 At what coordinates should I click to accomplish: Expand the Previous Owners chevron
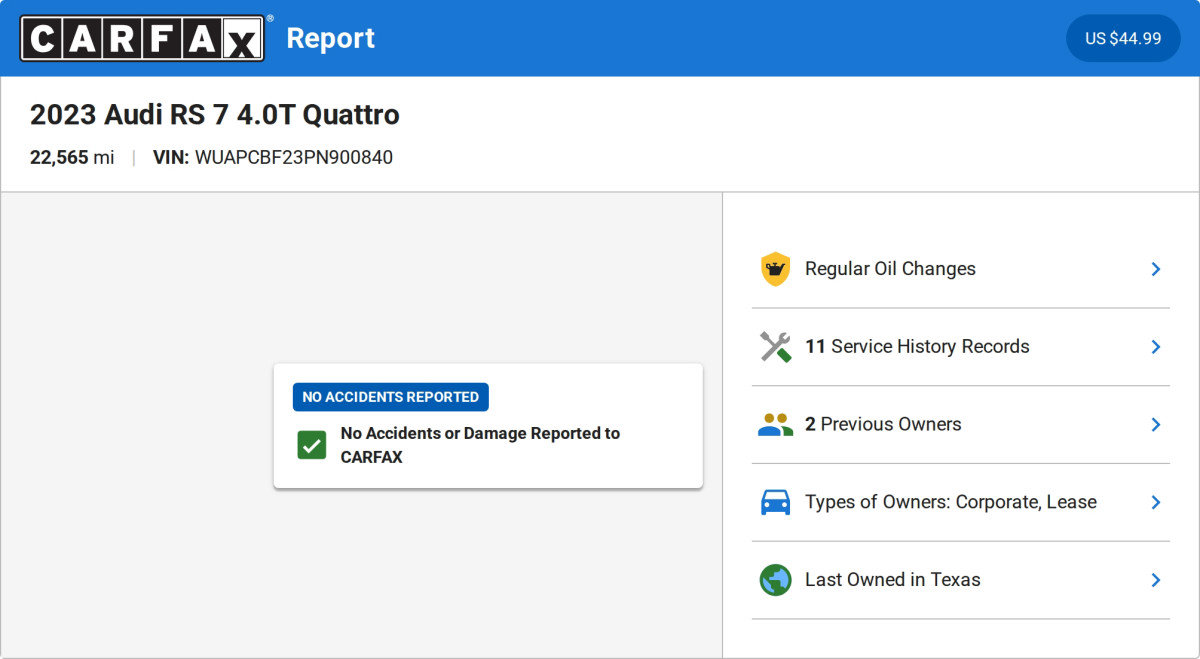point(1155,425)
